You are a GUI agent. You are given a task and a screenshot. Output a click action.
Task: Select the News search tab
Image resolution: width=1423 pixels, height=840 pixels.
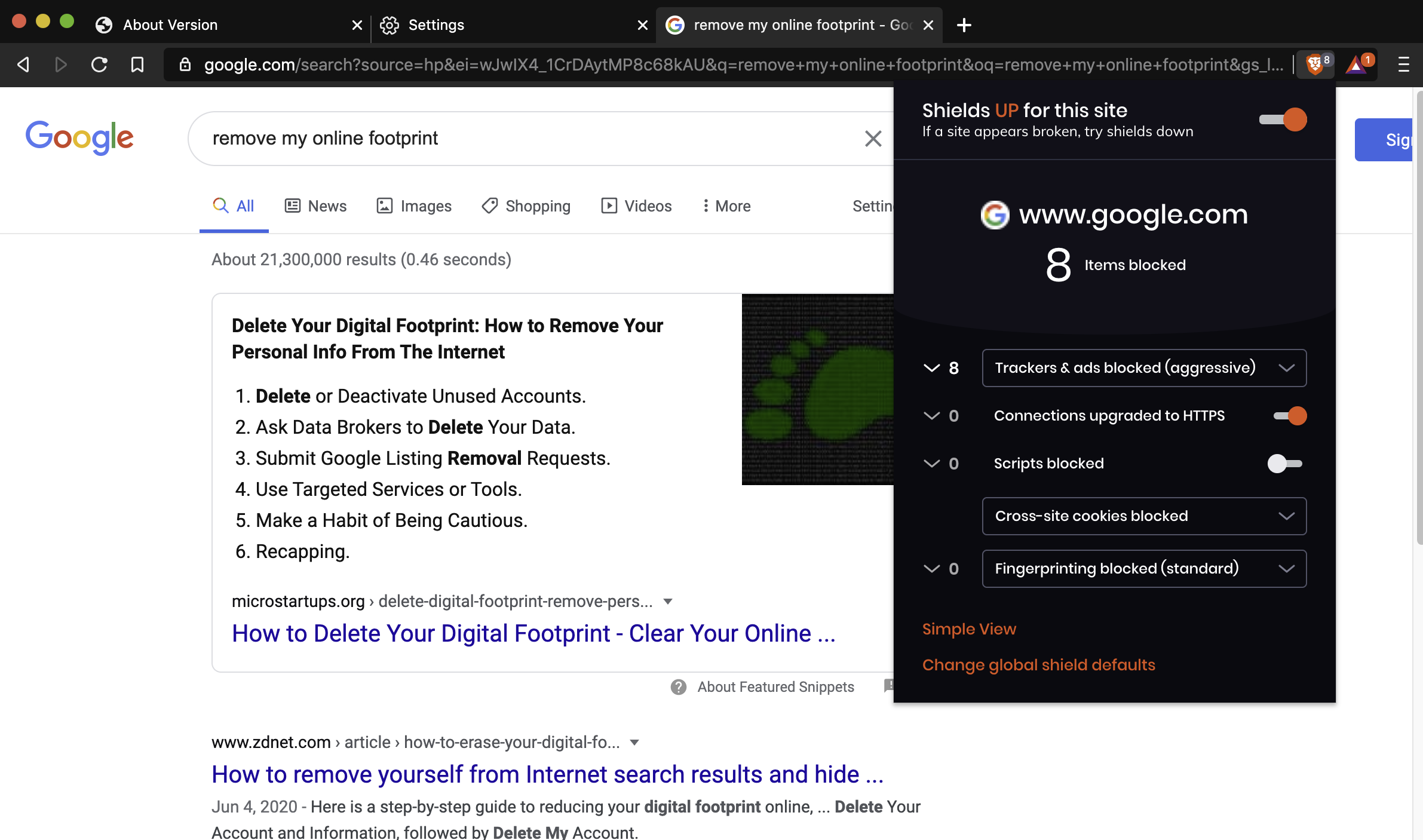315,207
